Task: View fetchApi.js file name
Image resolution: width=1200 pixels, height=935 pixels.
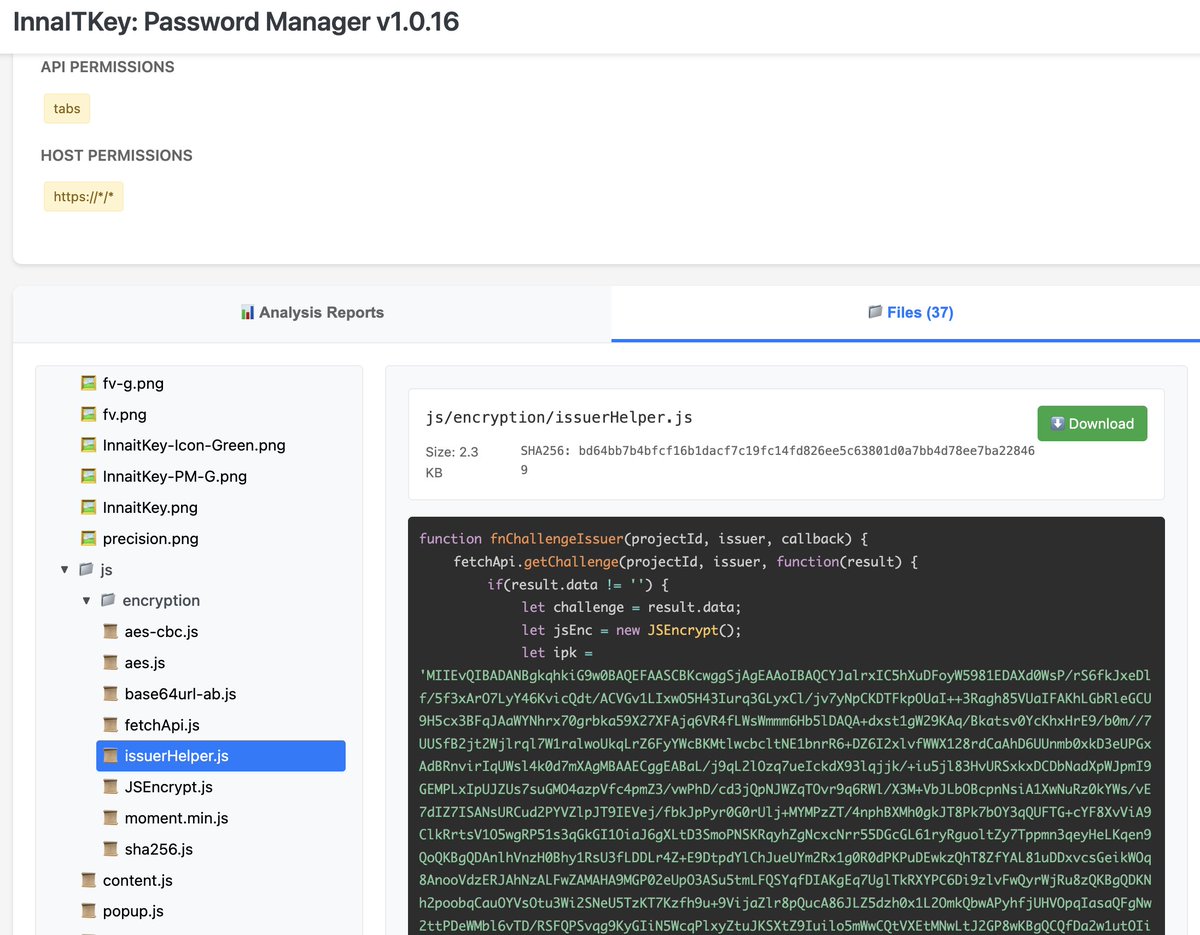Action: coord(162,724)
